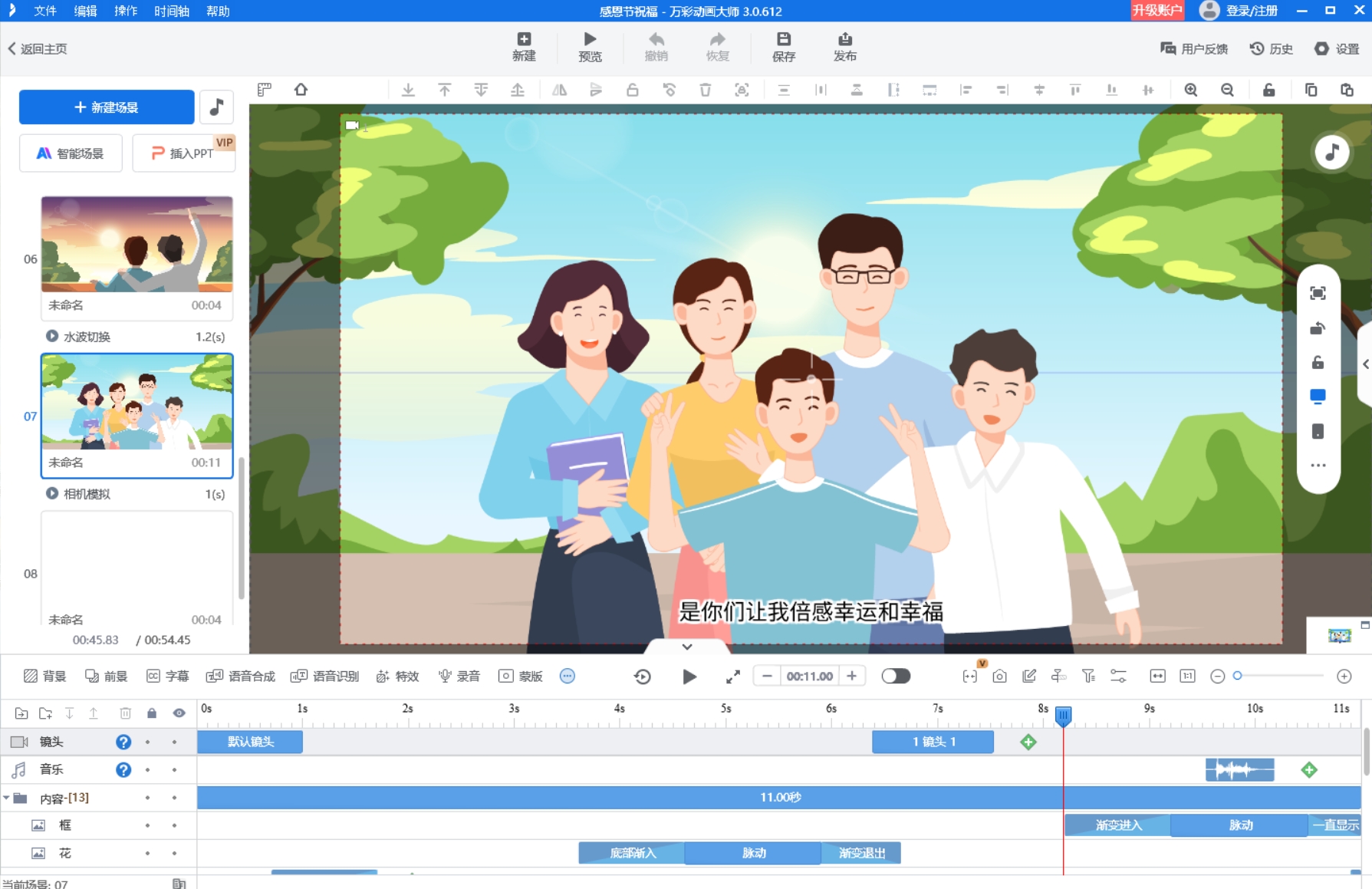Click the lock icon in the canvas toolbar

[1269, 90]
